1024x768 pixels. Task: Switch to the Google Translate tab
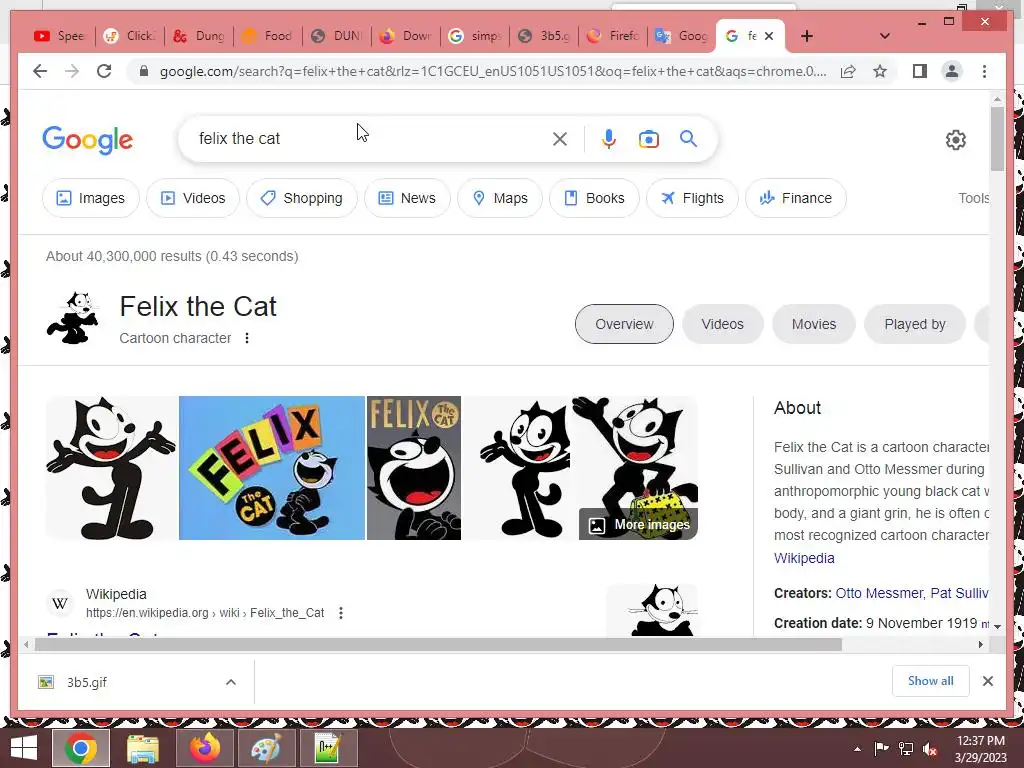[x=682, y=36]
